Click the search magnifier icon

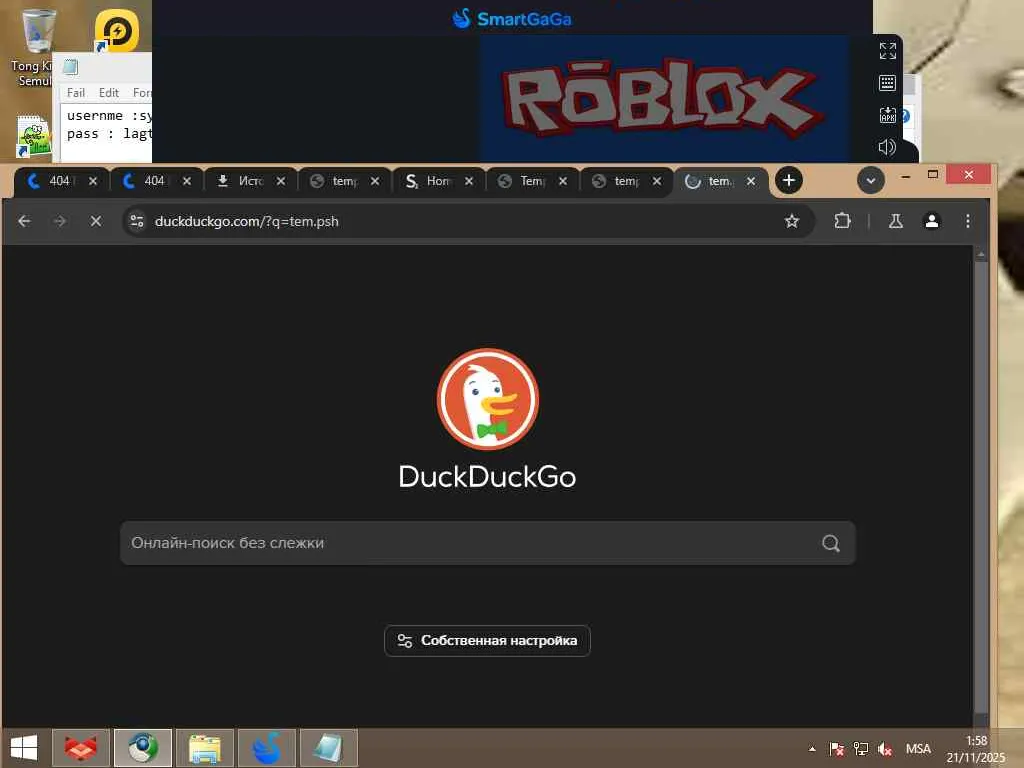tap(831, 543)
